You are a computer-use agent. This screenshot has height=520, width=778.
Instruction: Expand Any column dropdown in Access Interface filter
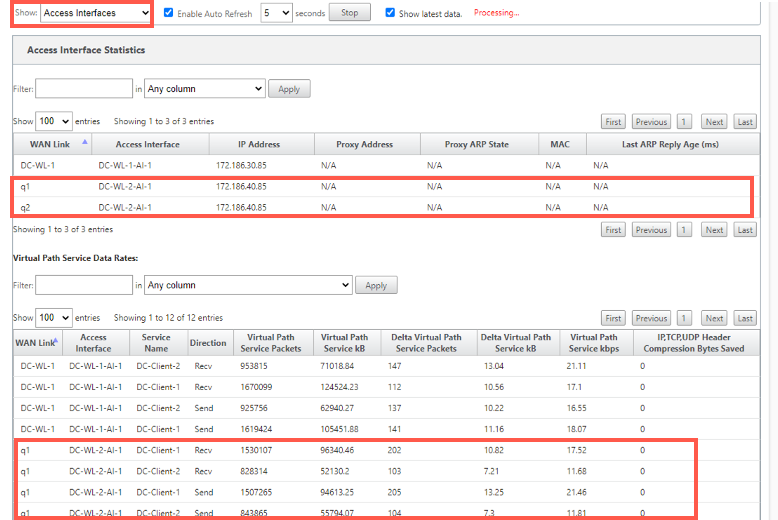click(205, 89)
